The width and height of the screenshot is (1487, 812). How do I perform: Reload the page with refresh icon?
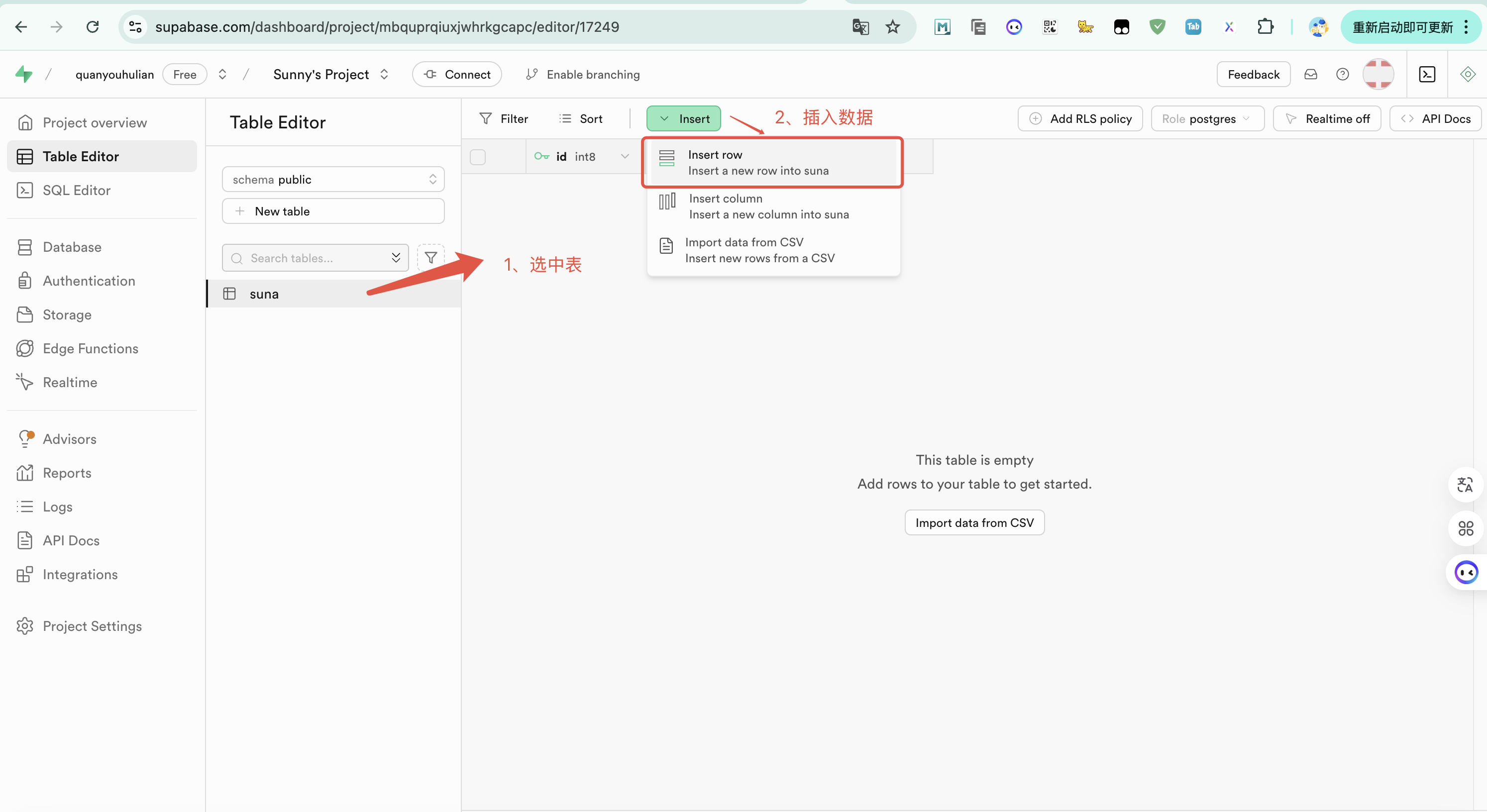tap(93, 26)
